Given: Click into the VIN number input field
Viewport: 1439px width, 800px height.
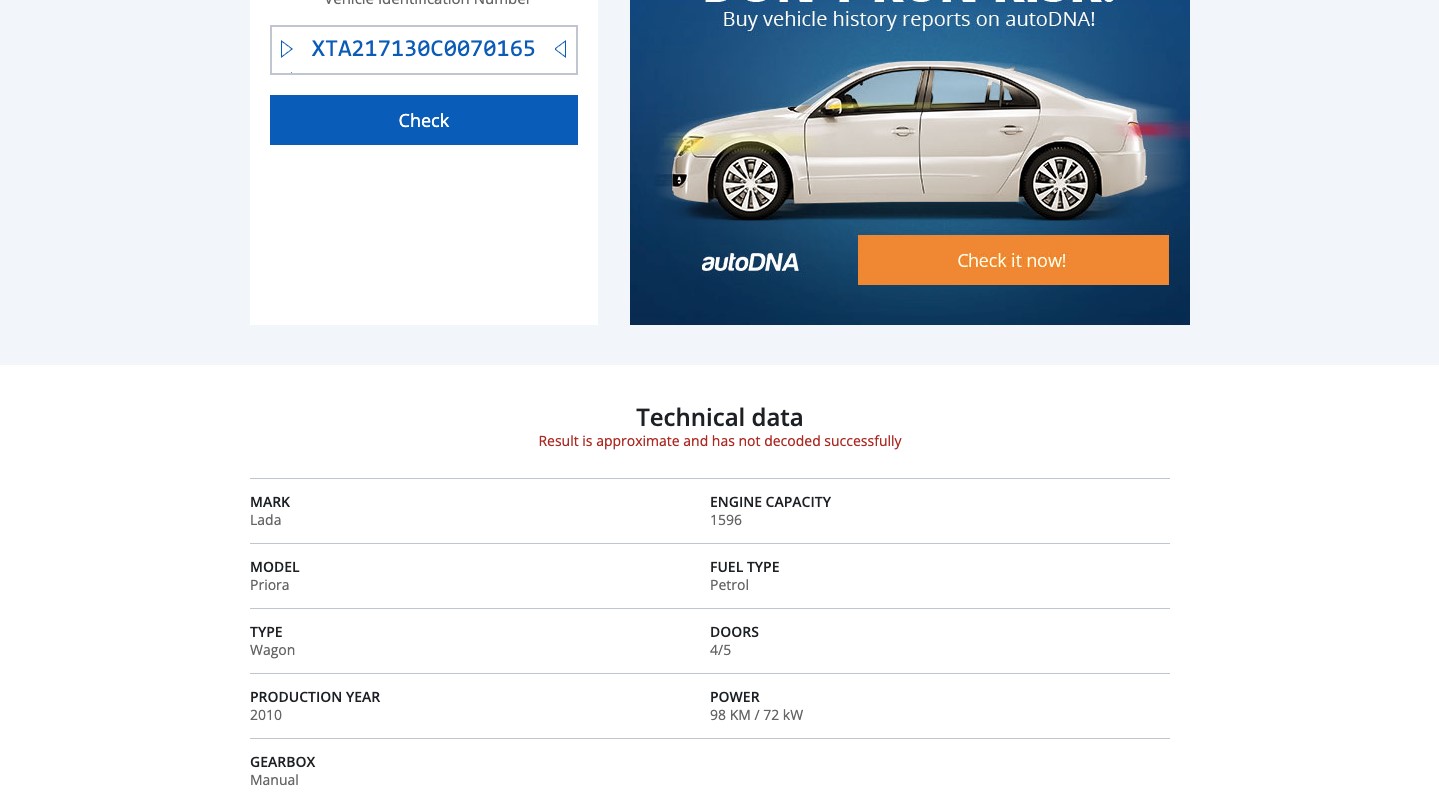Looking at the screenshot, I should tap(423, 49).
